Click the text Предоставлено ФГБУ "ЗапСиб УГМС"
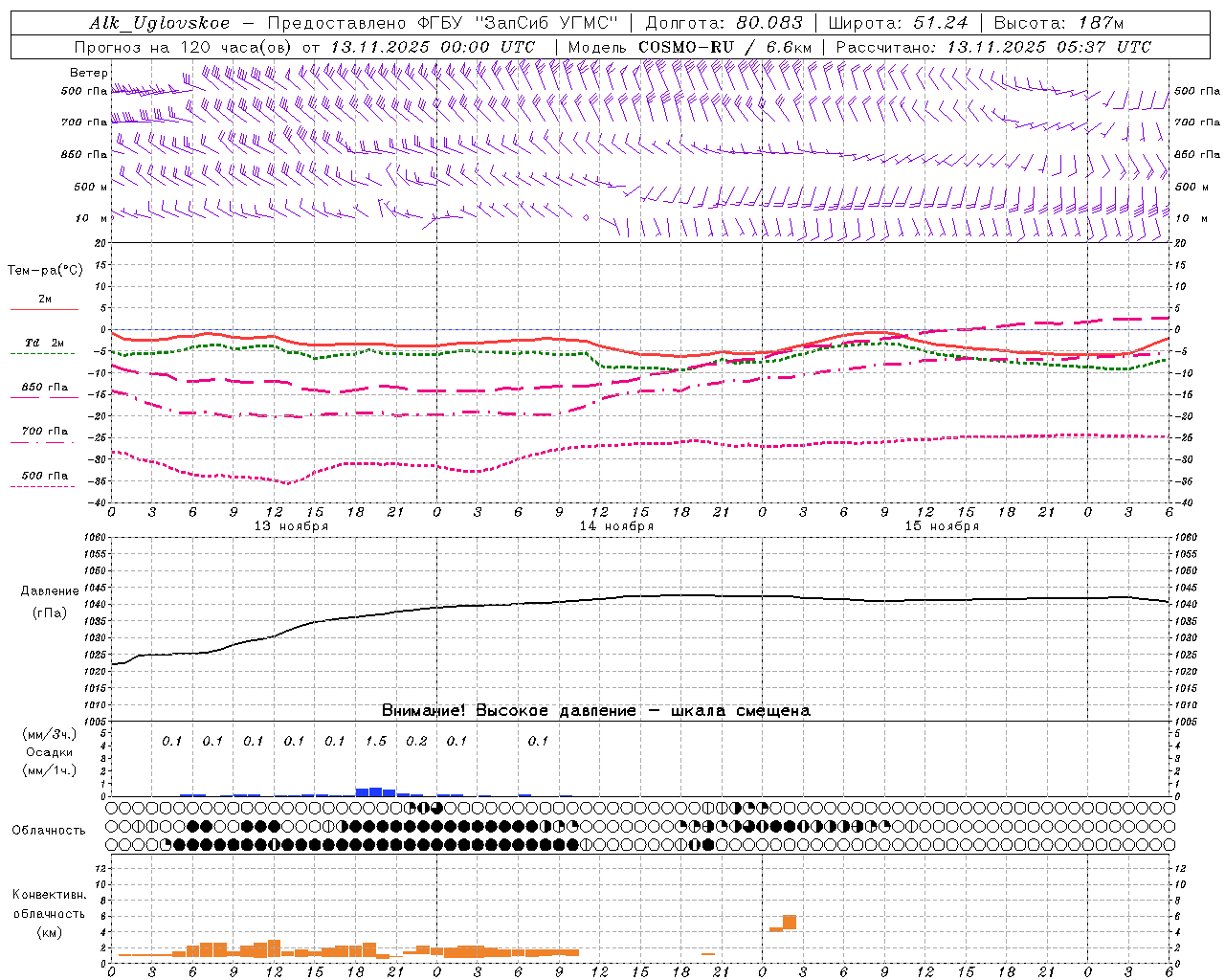The image size is (1225, 980). coord(443,23)
